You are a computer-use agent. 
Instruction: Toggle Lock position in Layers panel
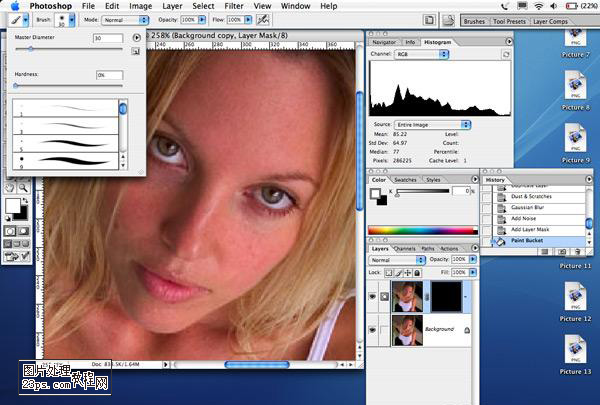tap(408, 273)
